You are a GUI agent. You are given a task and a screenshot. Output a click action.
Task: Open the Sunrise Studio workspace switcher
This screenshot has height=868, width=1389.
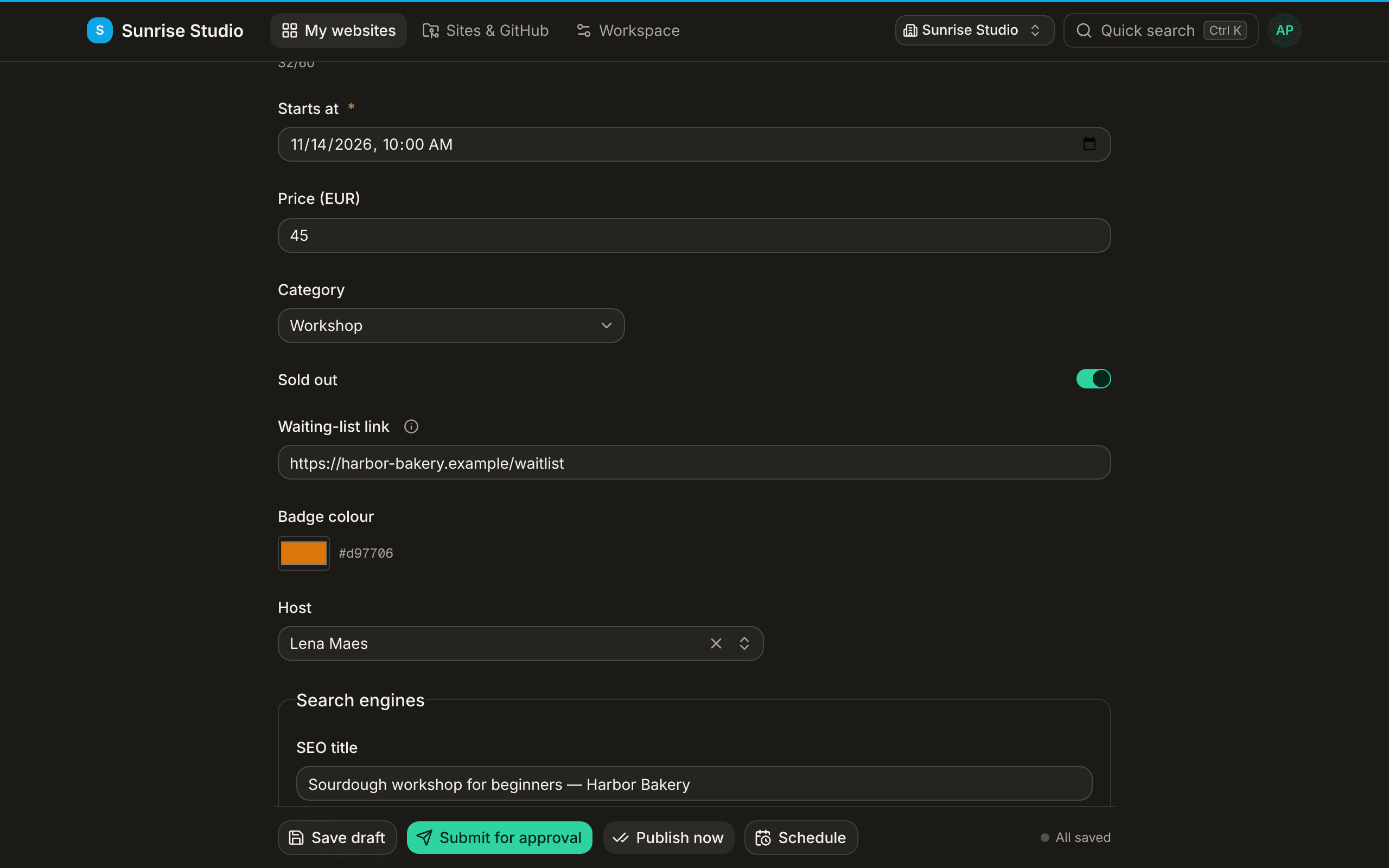(974, 30)
